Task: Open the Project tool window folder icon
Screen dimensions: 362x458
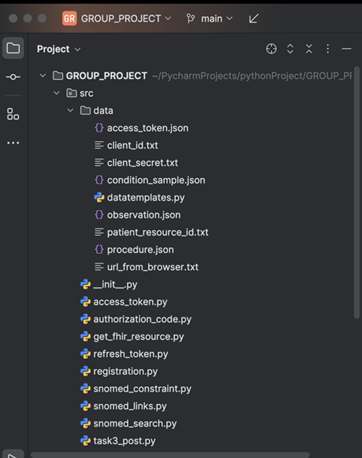Action: click(13, 48)
